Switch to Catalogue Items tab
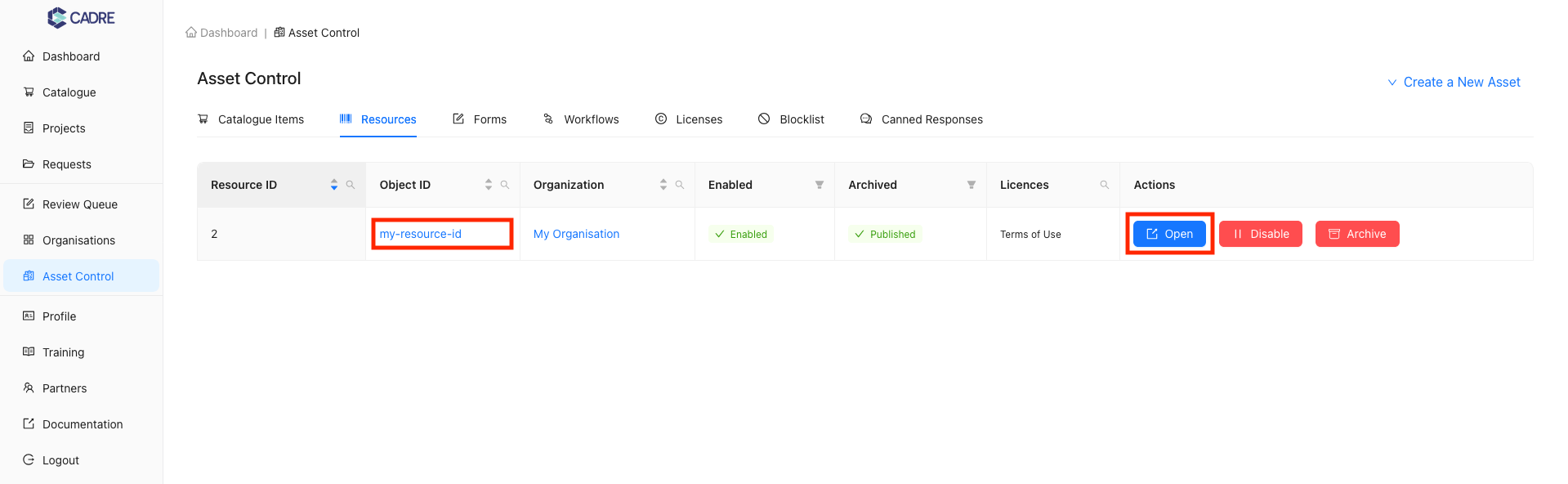The height and width of the screenshot is (484, 1568). 251,119
